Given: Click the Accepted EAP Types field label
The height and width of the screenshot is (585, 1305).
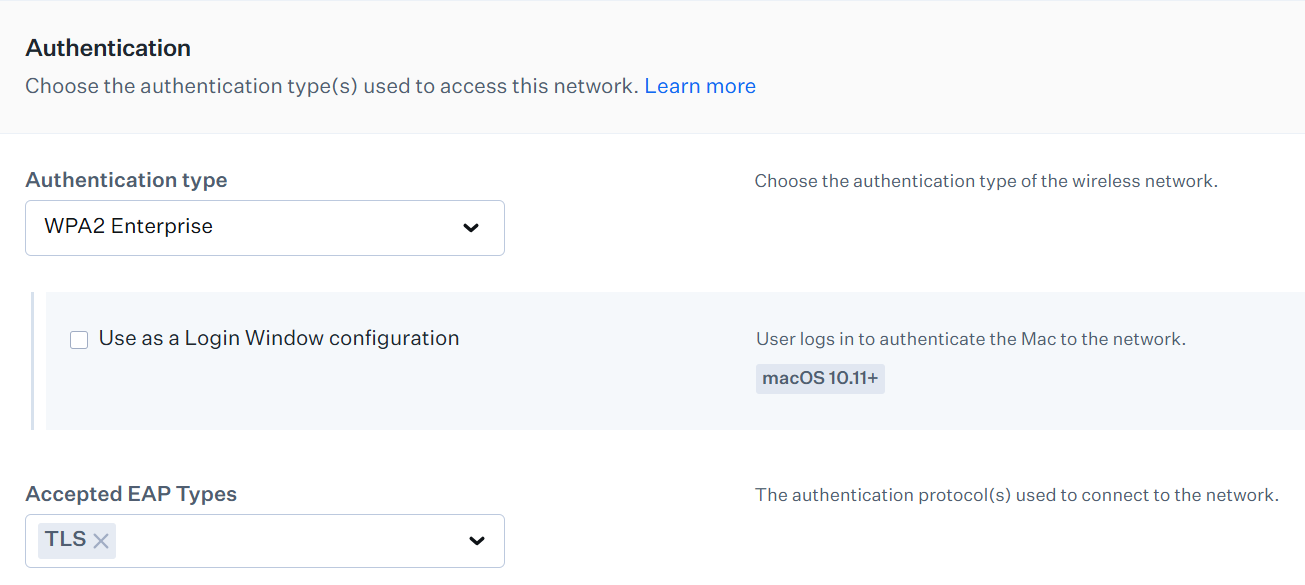Looking at the screenshot, I should pyautogui.click(x=131, y=494).
